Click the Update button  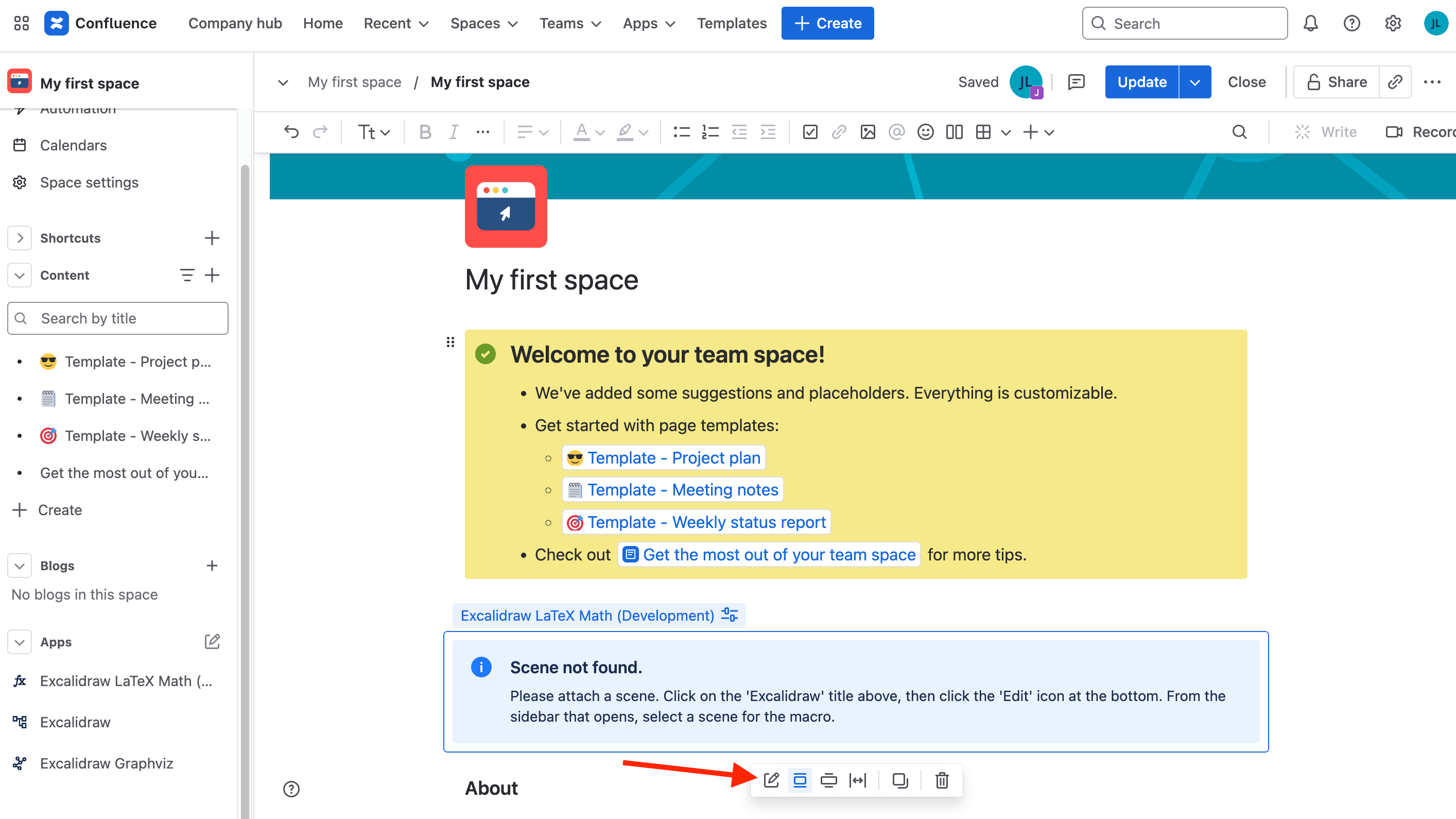1142,82
